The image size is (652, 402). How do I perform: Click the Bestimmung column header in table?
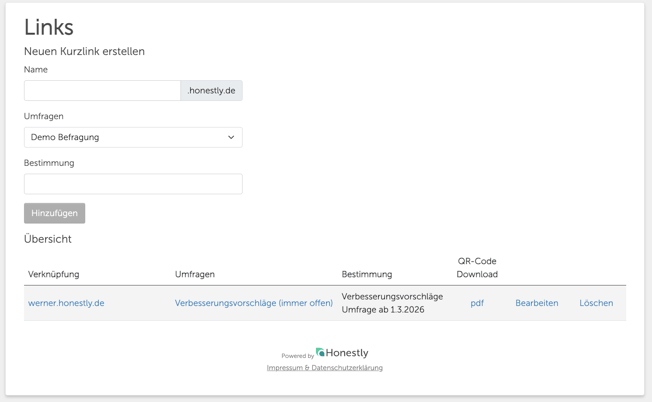pyautogui.click(x=367, y=274)
